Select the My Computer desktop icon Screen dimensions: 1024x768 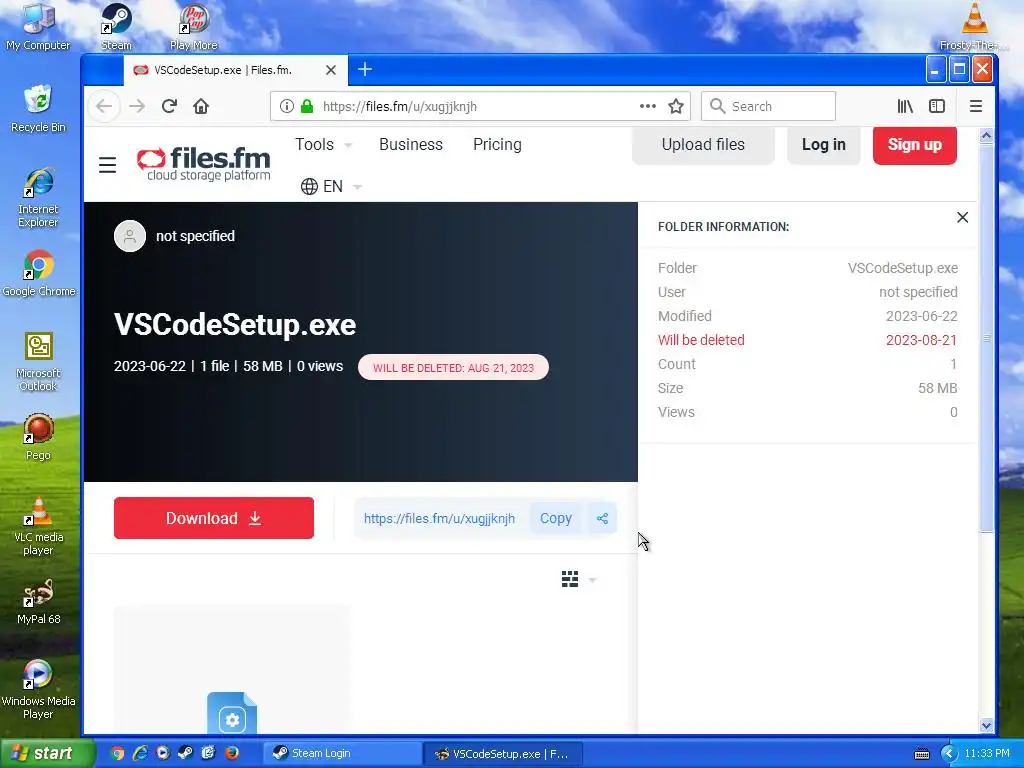pyautogui.click(x=38, y=27)
